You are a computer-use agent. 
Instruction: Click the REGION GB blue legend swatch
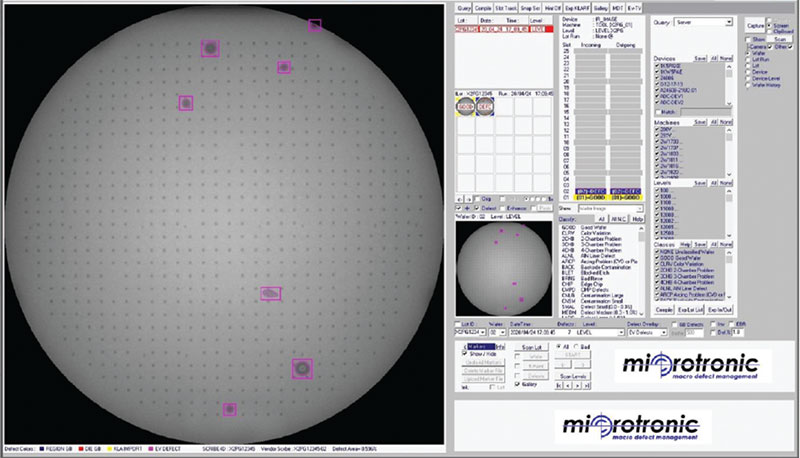[x=42, y=449]
